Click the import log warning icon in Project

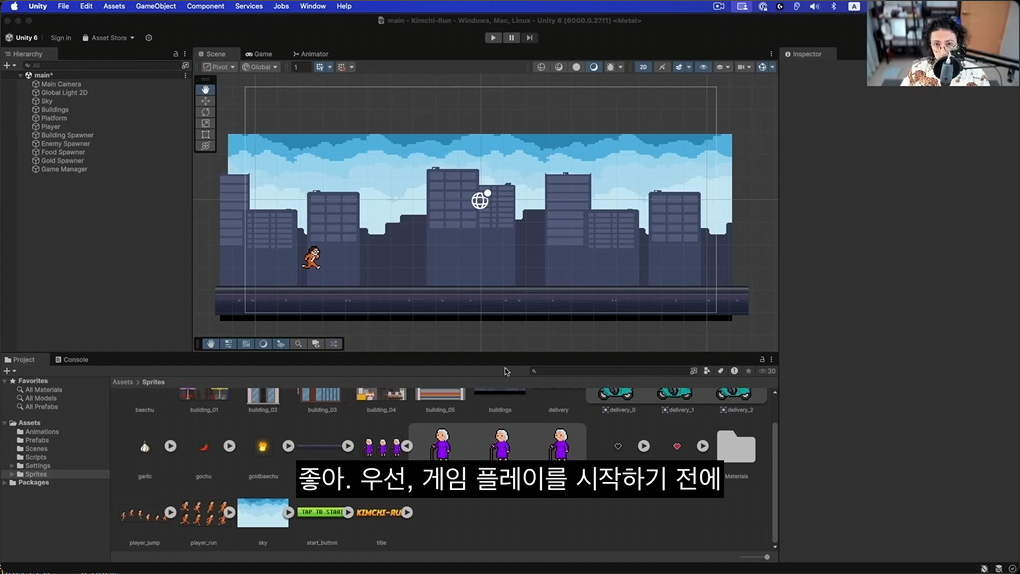pyautogui.click(x=734, y=371)
